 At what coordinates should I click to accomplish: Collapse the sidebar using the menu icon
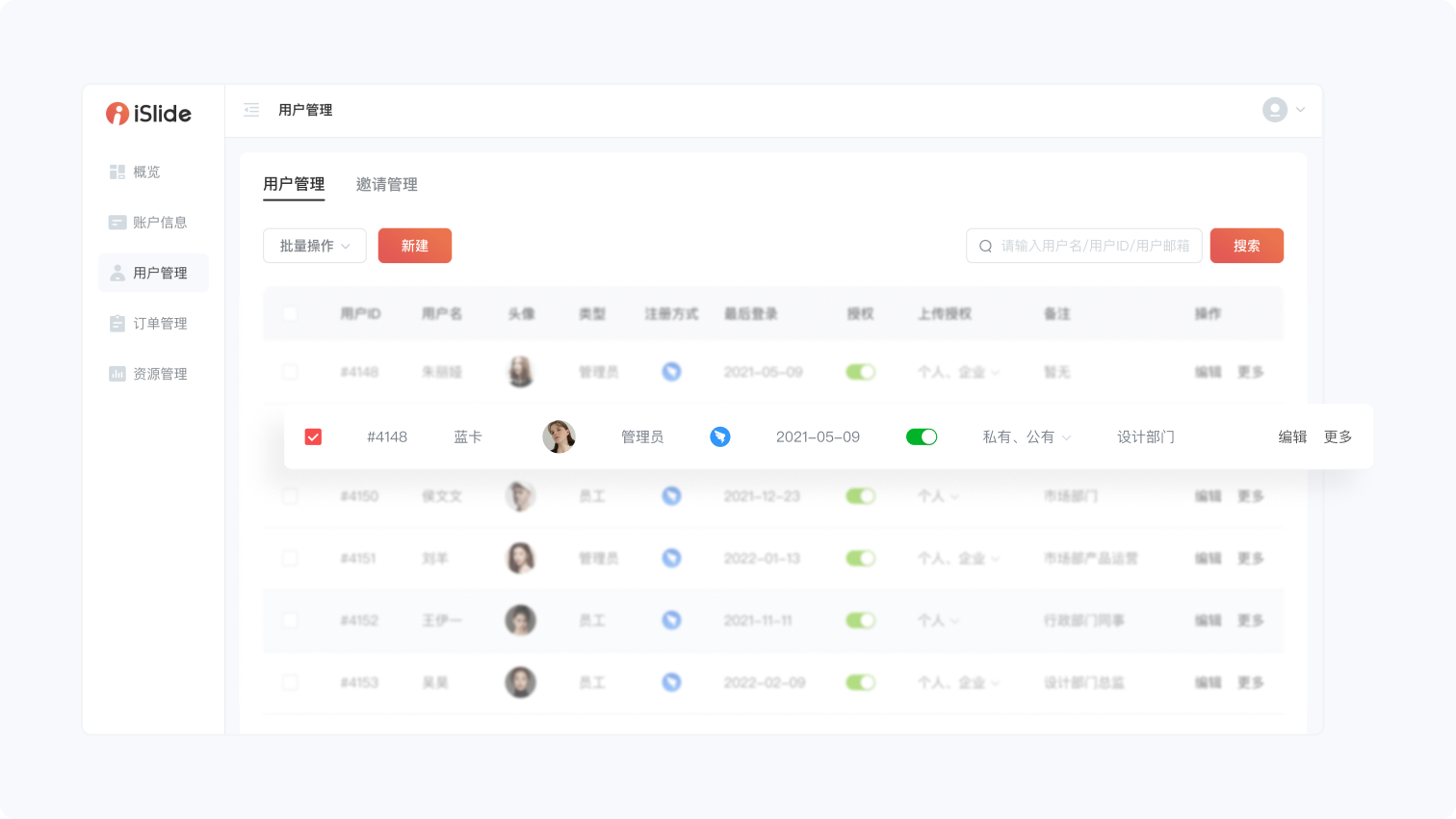(x=251, y=110)
